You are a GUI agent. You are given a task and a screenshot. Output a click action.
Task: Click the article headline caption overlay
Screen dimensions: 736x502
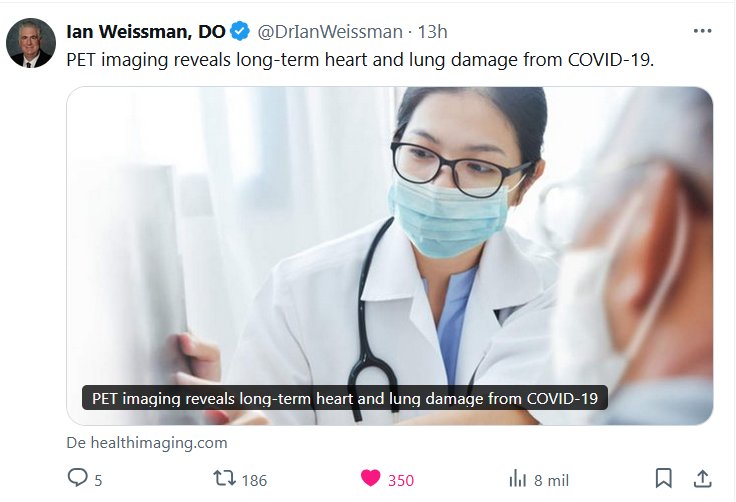point(344,398)
